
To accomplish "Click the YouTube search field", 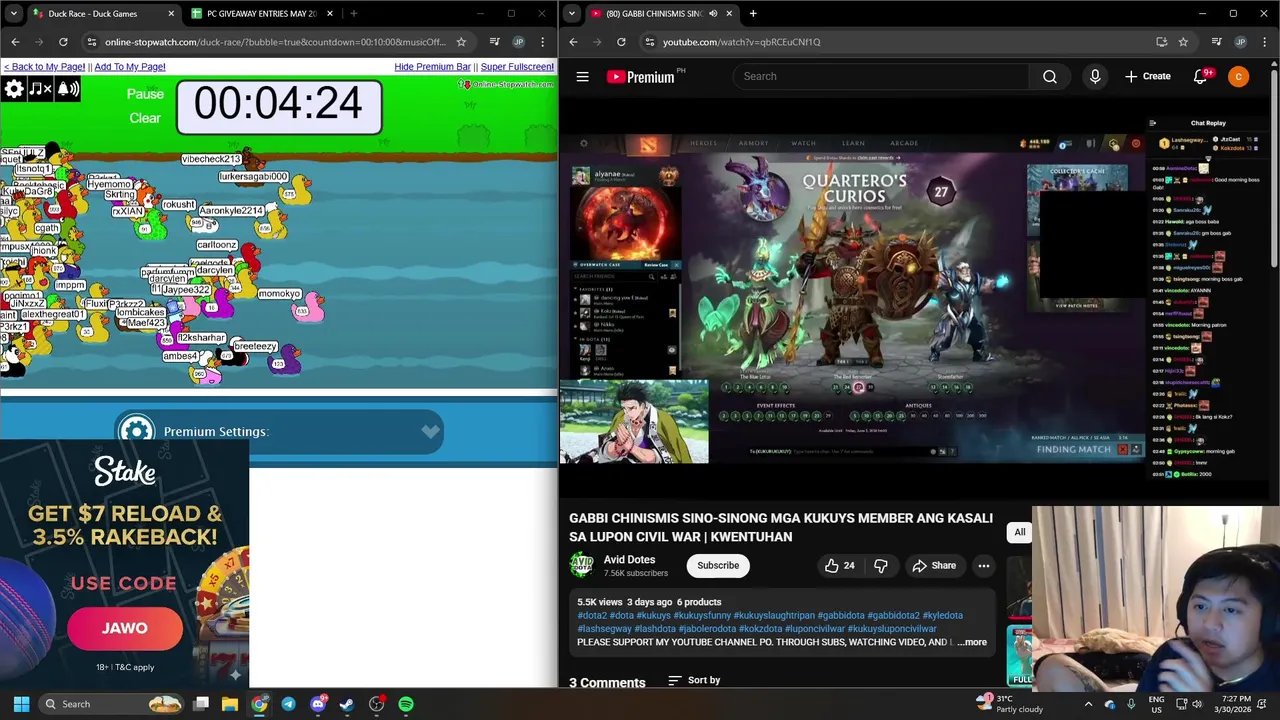I will pyautogui.click(x=880, y=76).
